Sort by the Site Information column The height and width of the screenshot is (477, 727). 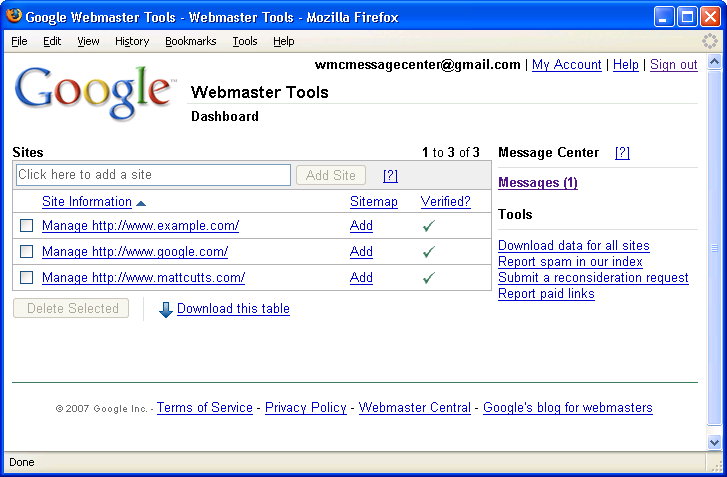[x=87, y=202]
